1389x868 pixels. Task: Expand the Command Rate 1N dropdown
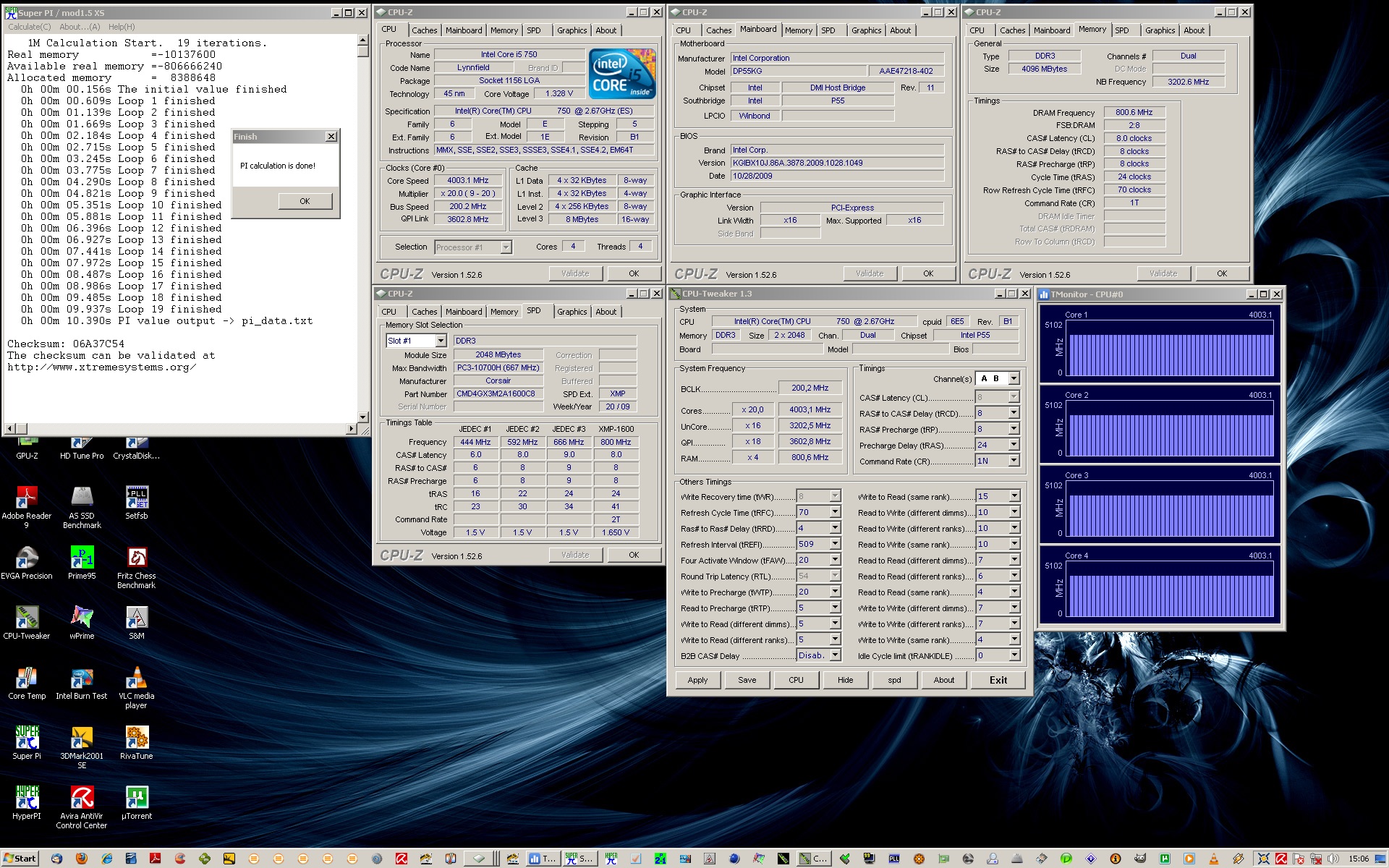tap(1014, 461)
